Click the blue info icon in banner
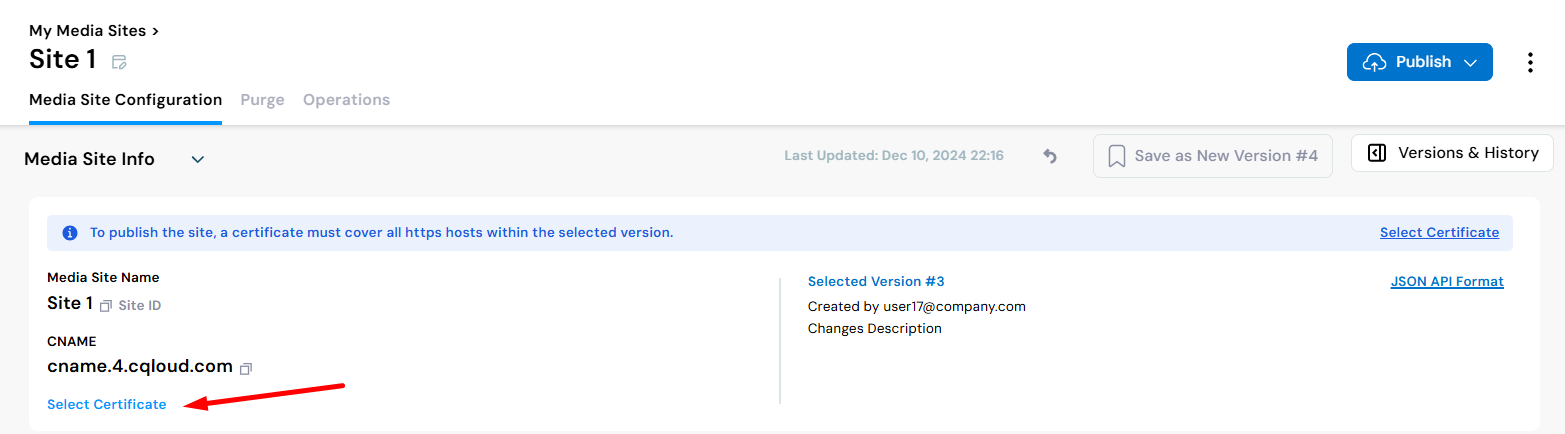1565x434 pixels. tap(70, 233)
